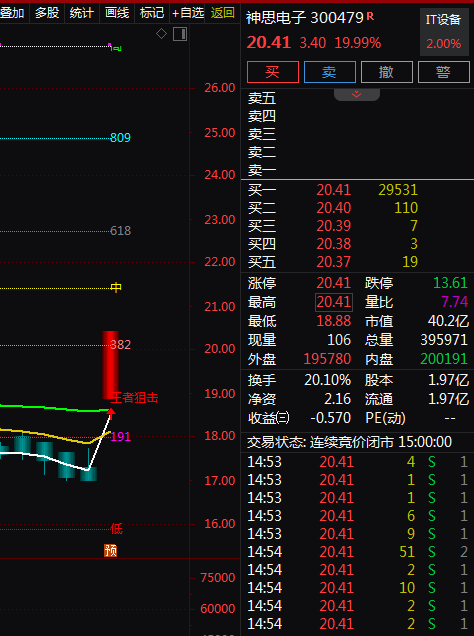Click the 低 low level label

coord(116,529)
